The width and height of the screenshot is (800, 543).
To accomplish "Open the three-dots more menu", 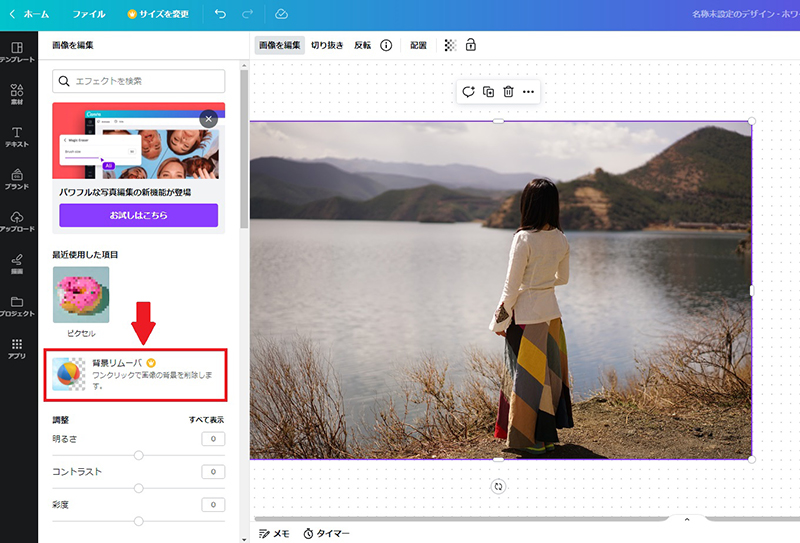I will tap(528, 92).
